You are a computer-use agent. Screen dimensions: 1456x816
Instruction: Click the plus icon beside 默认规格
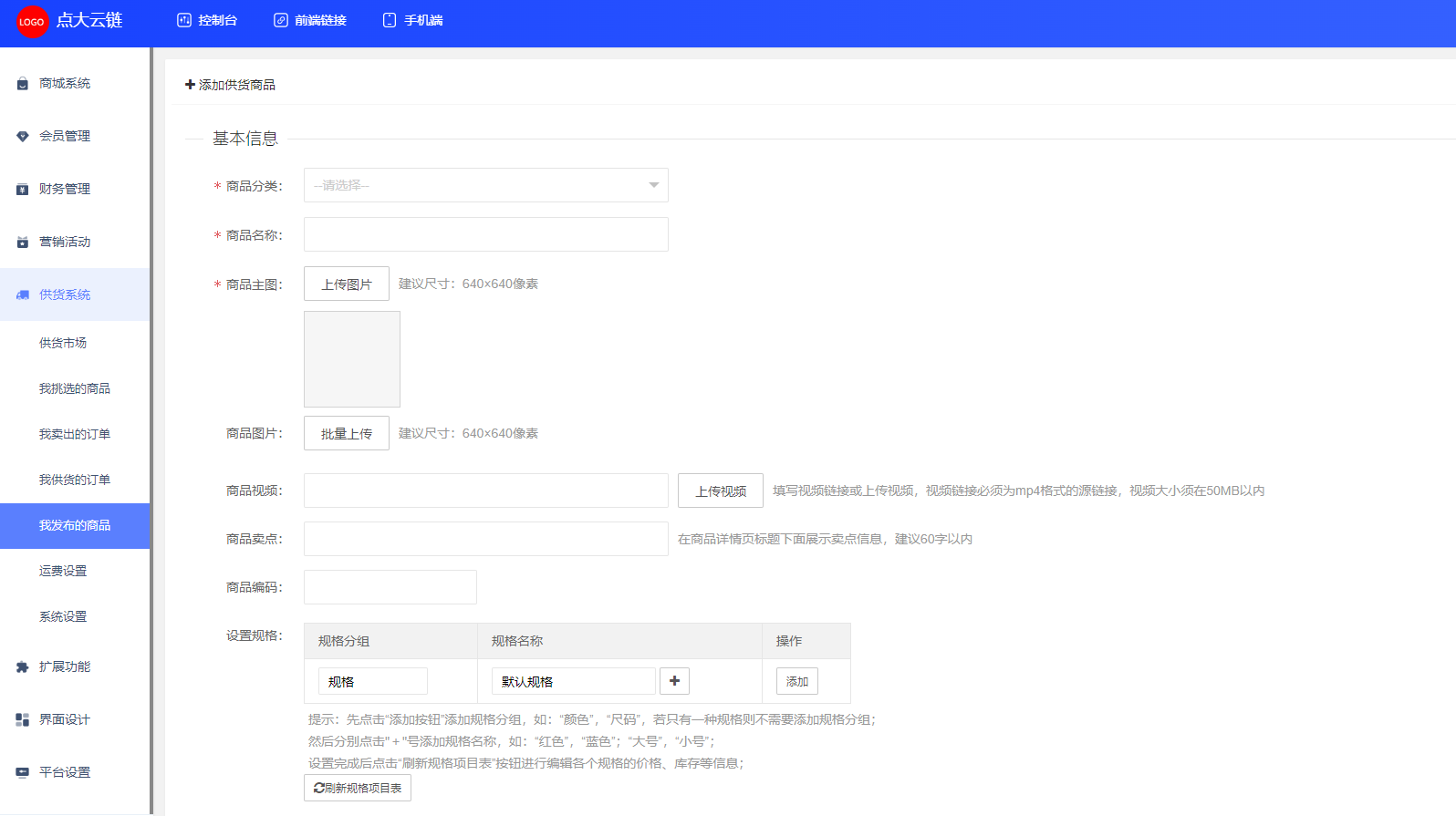coord(674,681)
